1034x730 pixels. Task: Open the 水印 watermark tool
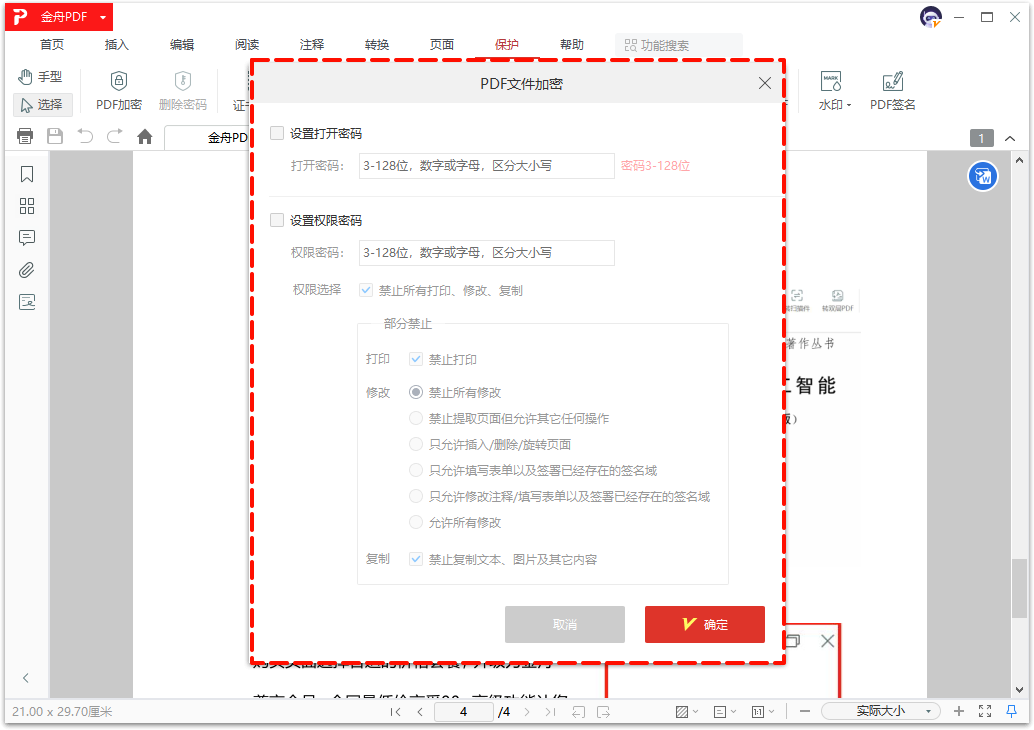click(x=834, y=90)
